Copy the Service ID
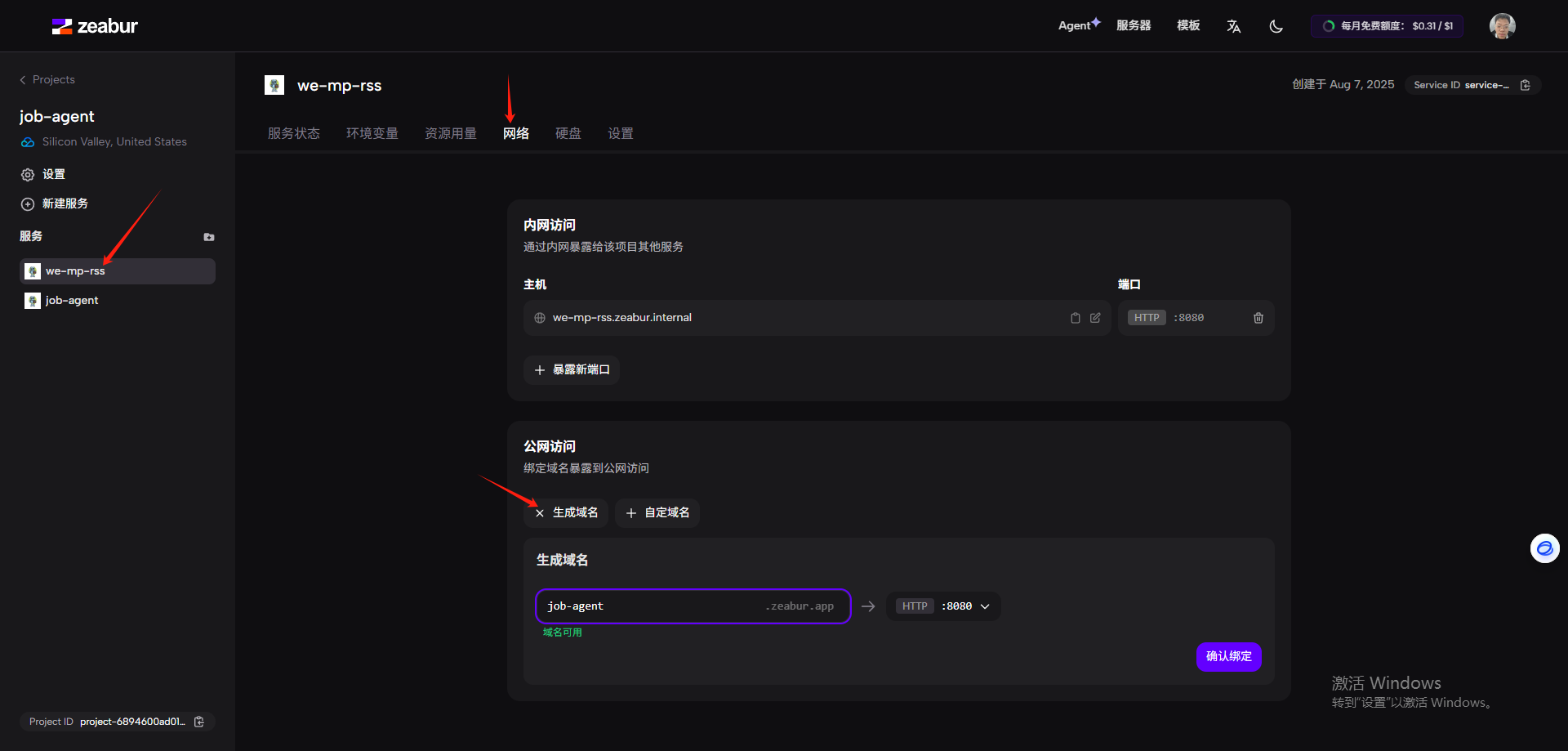This screenshot has width=1568, height=751. [x=1525, y=85]
